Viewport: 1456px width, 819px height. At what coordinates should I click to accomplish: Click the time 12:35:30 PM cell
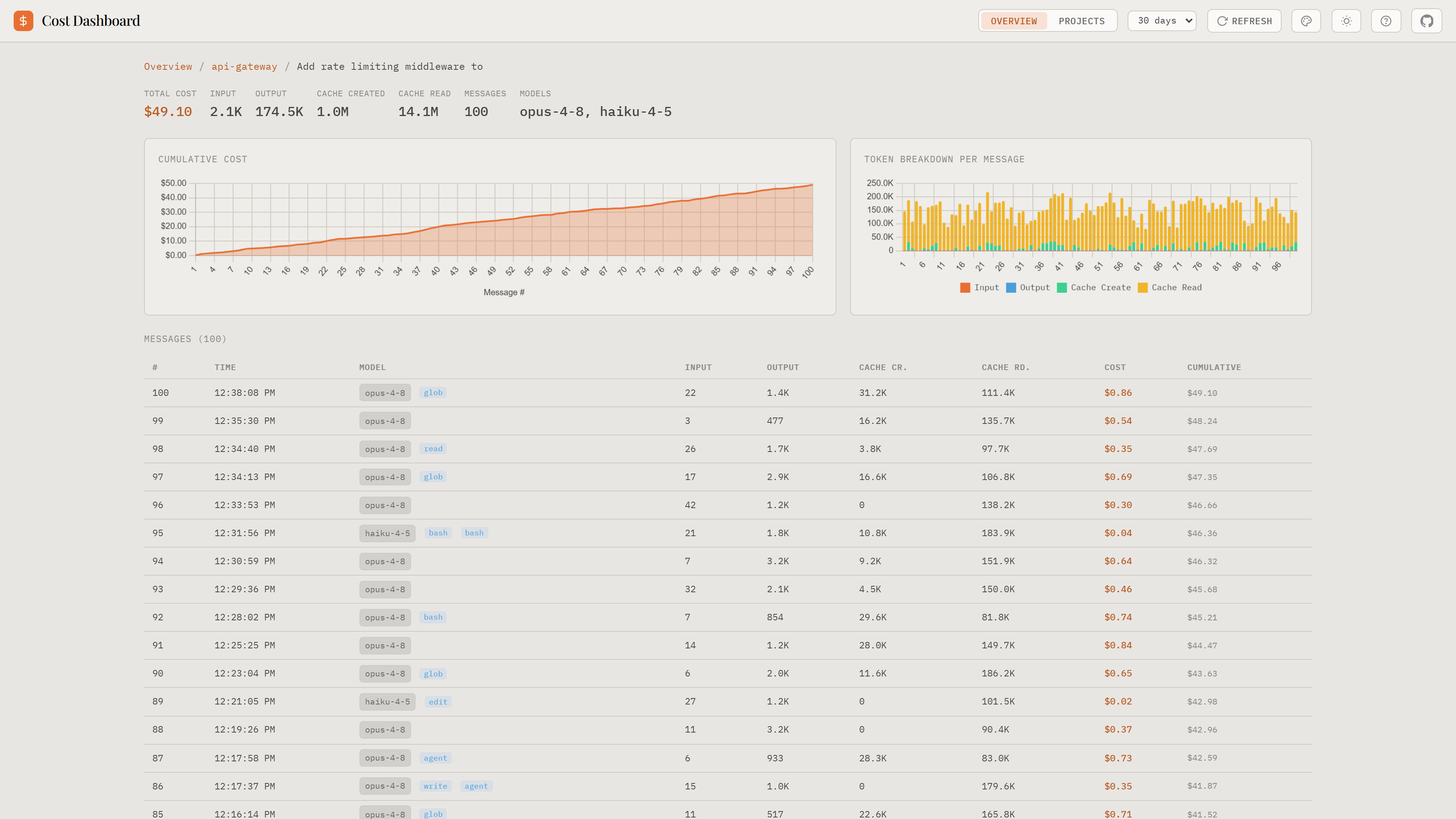[x=244, y=421]
